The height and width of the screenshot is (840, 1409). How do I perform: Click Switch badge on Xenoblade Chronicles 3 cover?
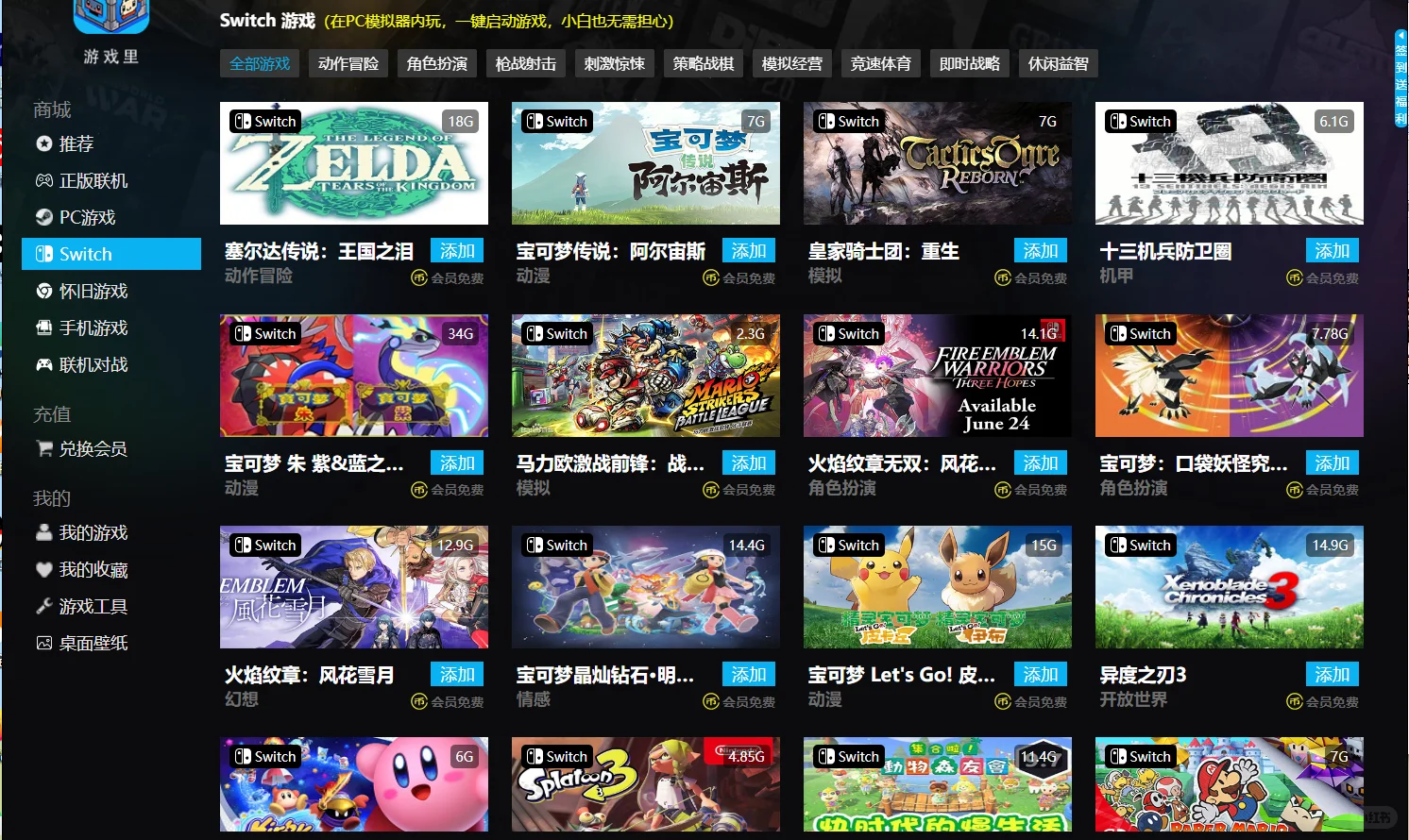[1141, 545]
